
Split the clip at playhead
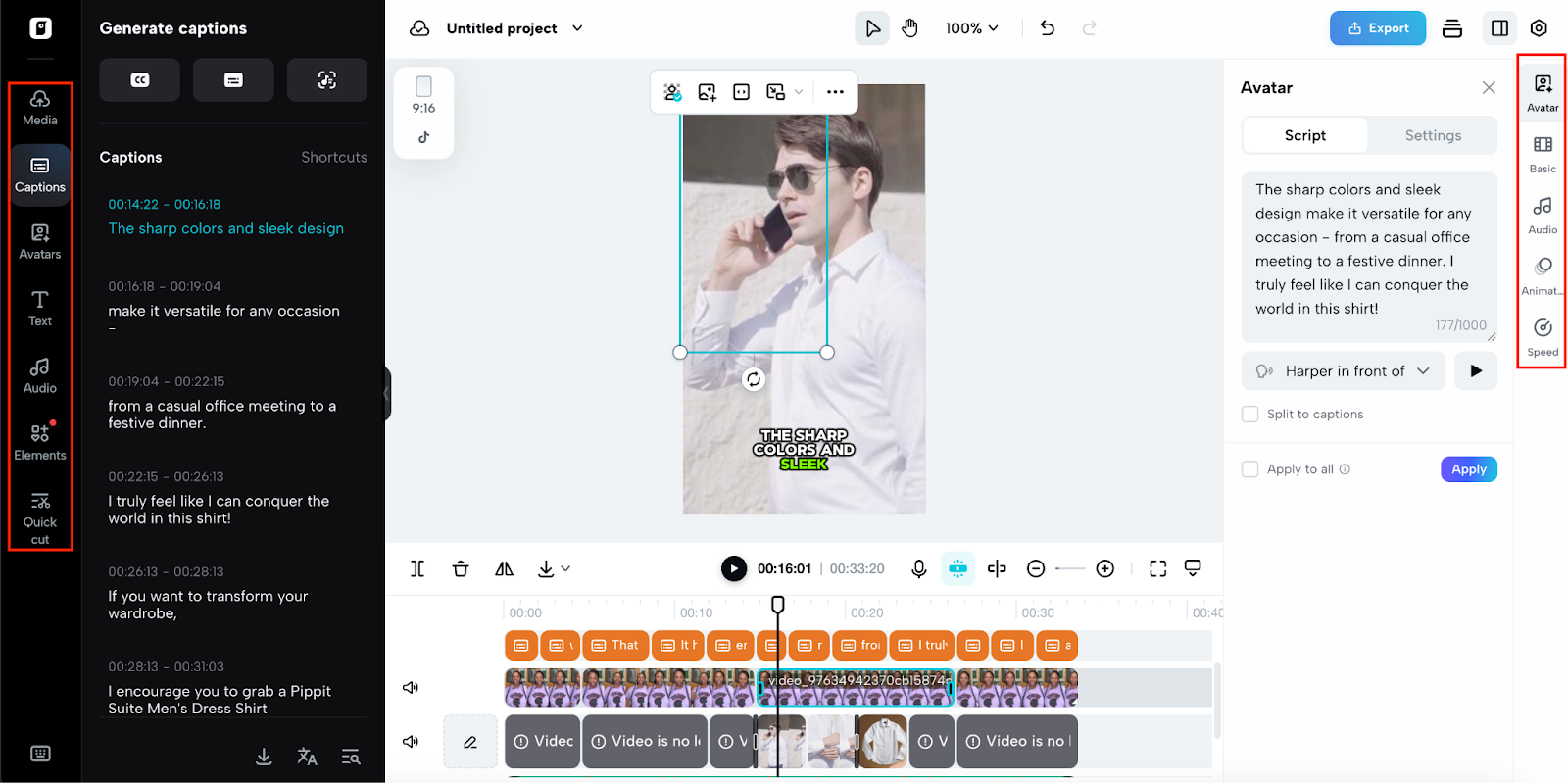(417, 568)
